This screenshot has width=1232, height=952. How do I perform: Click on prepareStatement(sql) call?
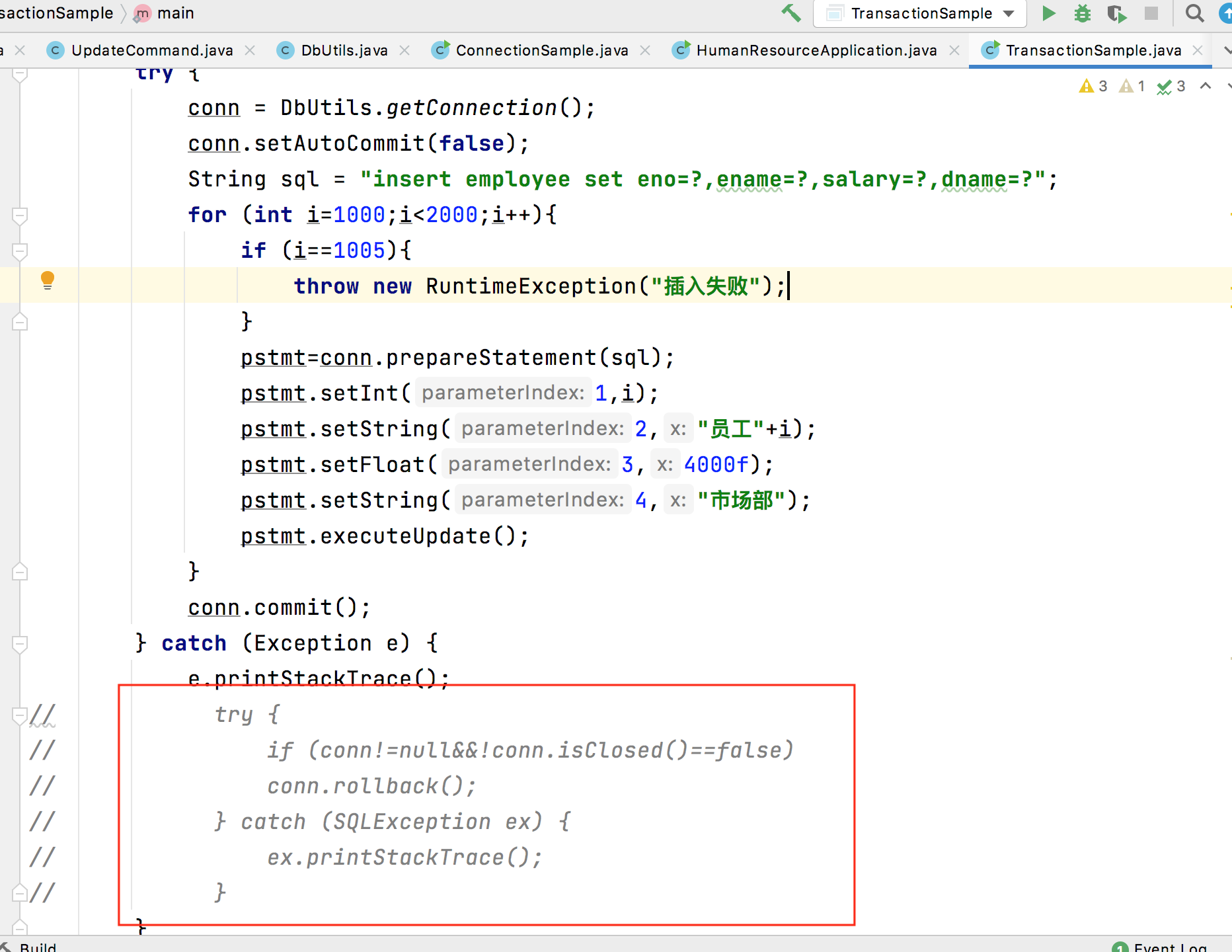tap(524, 358)
